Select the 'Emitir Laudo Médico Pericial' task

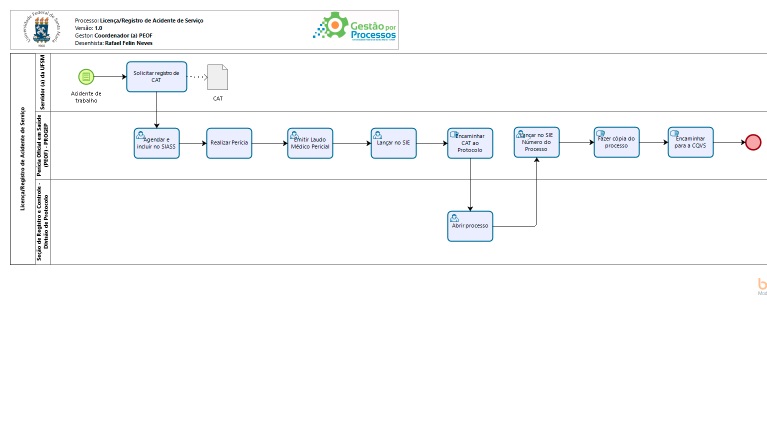tap(310, 143)
